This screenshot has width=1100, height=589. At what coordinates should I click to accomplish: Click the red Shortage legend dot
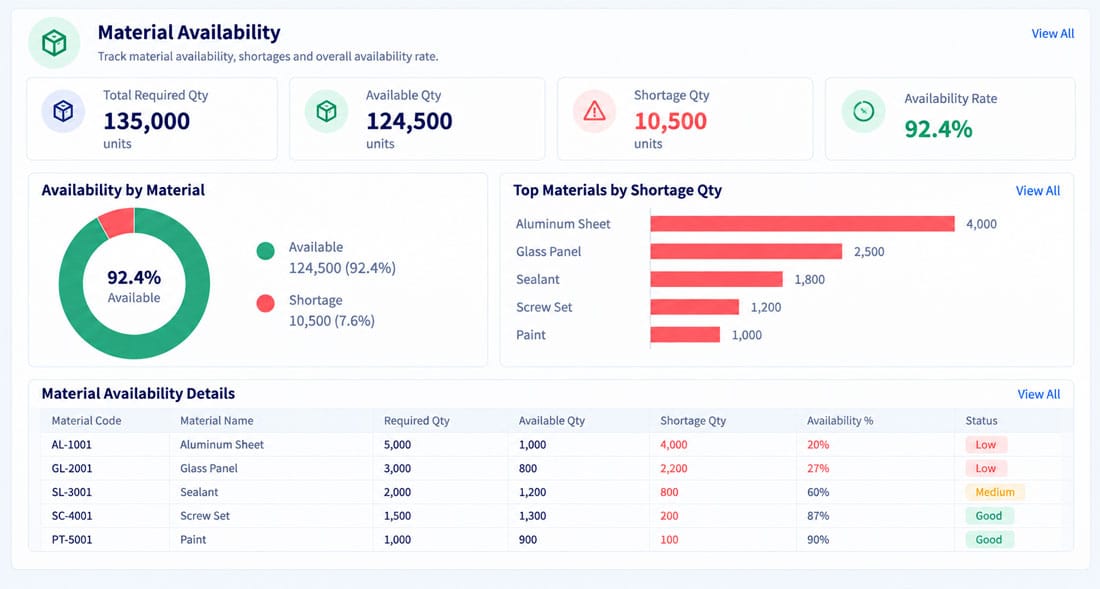pos(265,303)
